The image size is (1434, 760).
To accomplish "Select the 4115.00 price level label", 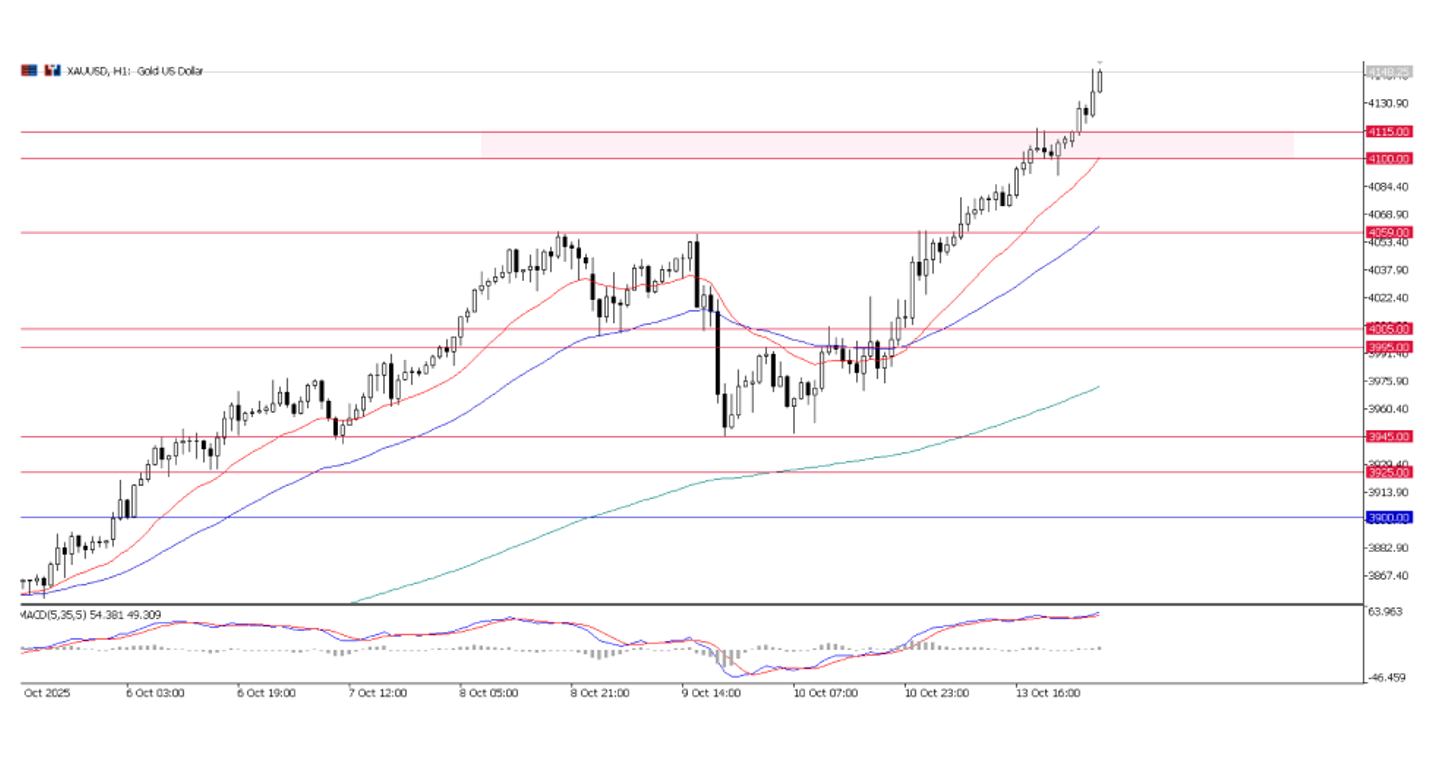I will point(1389,132).
